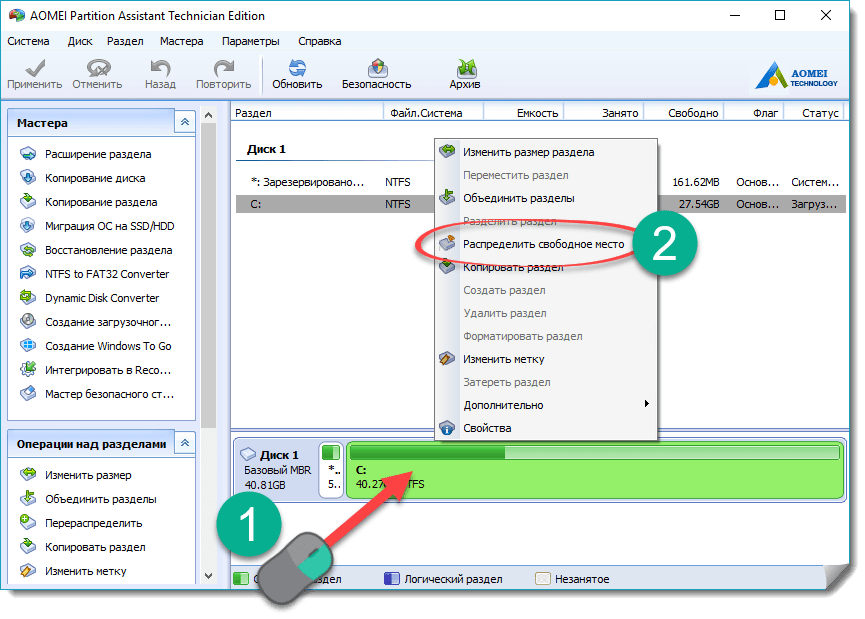Click the Отменить (Discard) toolbar icon

(98, 68)
